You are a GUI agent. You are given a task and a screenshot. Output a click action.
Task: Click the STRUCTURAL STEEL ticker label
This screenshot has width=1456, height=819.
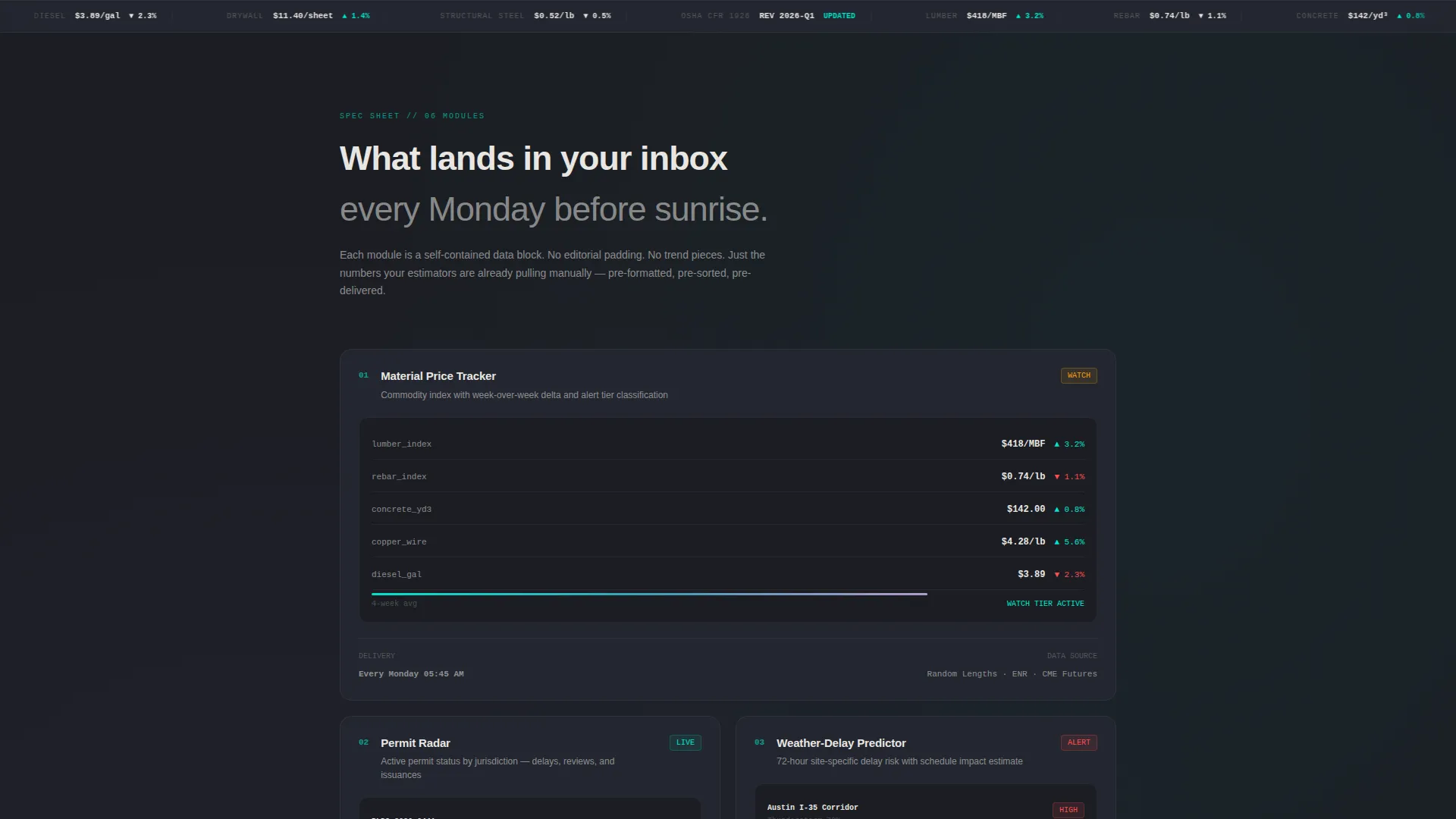(482, 16)
